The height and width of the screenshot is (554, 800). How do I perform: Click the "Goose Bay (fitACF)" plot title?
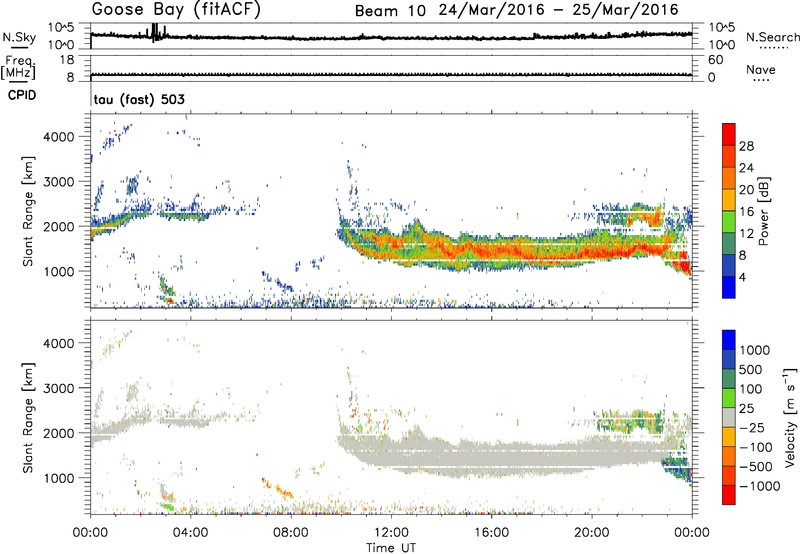[x=176, y=9]
